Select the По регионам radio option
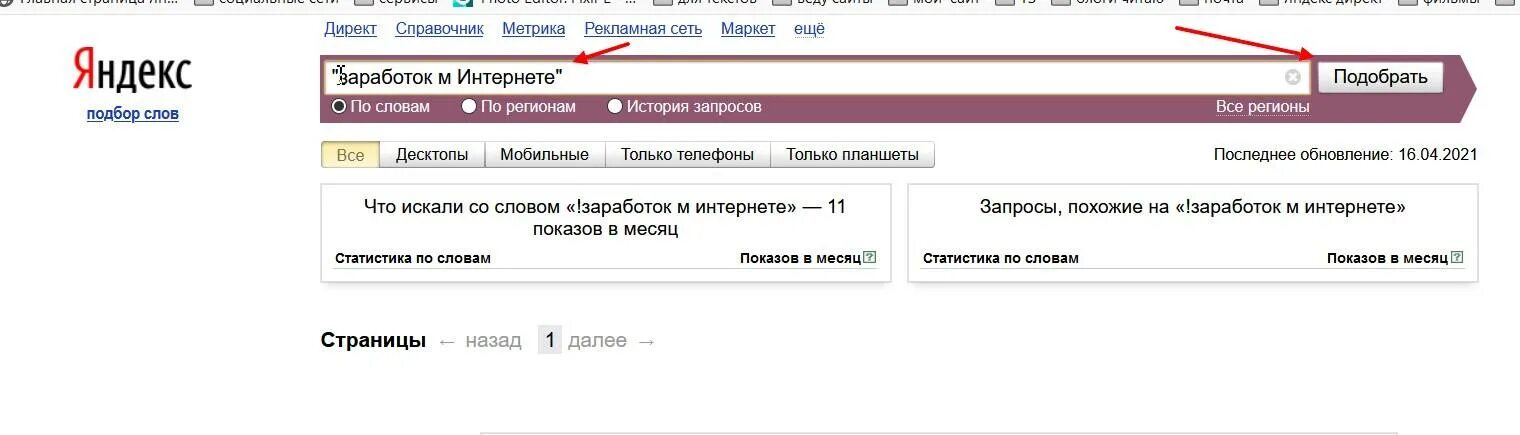Image resolution: width=1520 pixels, height=435 pixels. (x=469, y=106)
